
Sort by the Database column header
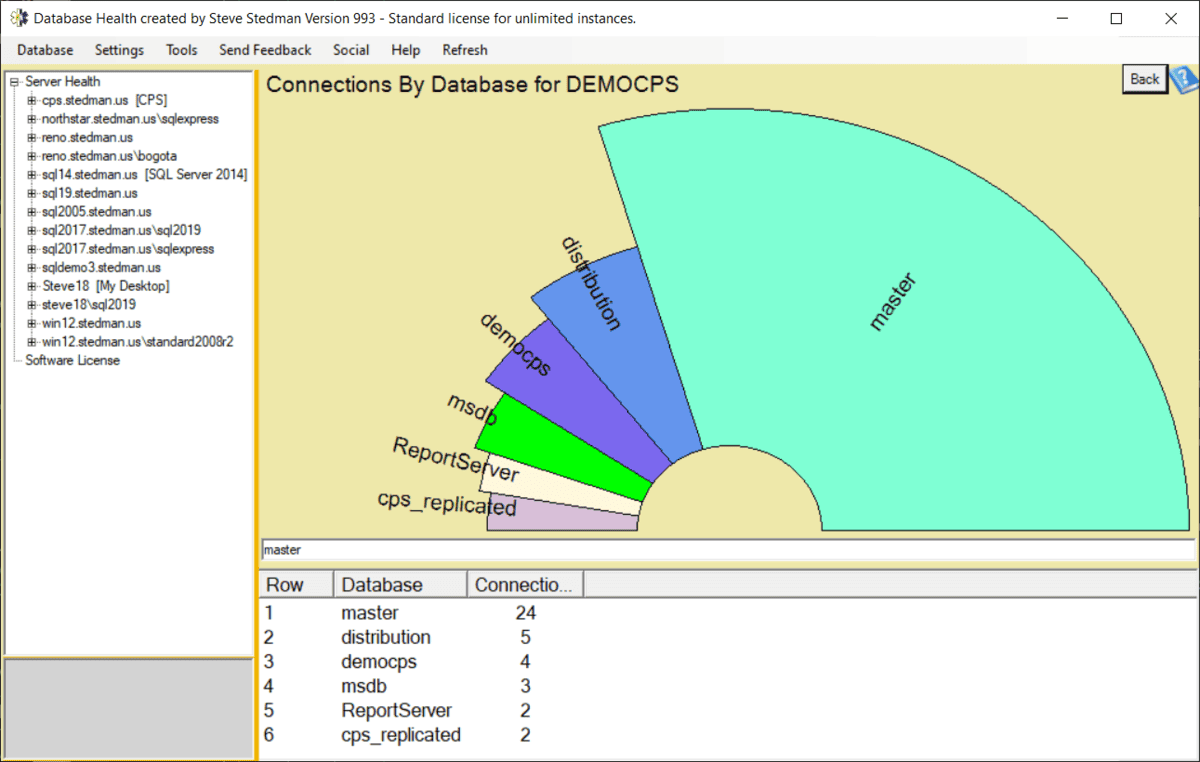pos(400,585)
